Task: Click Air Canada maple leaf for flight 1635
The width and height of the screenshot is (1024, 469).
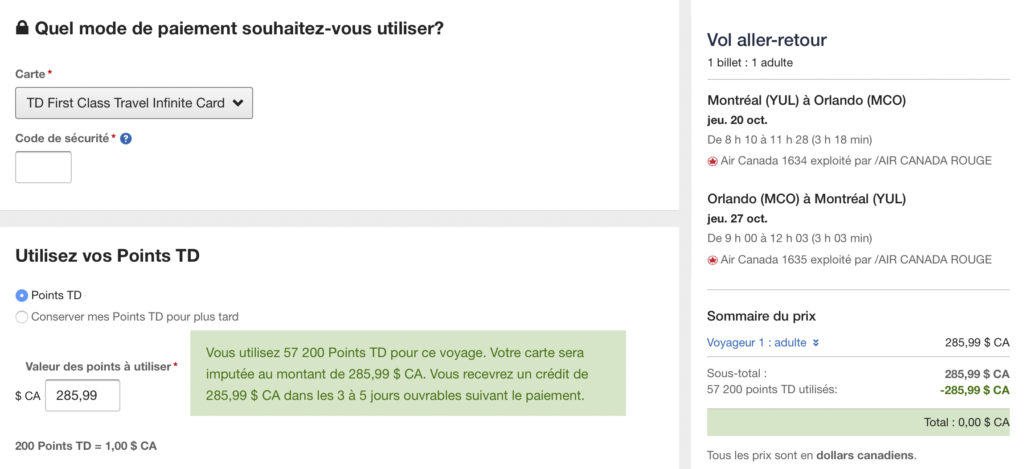Action: pyautogui.click(x=713, y=260)
